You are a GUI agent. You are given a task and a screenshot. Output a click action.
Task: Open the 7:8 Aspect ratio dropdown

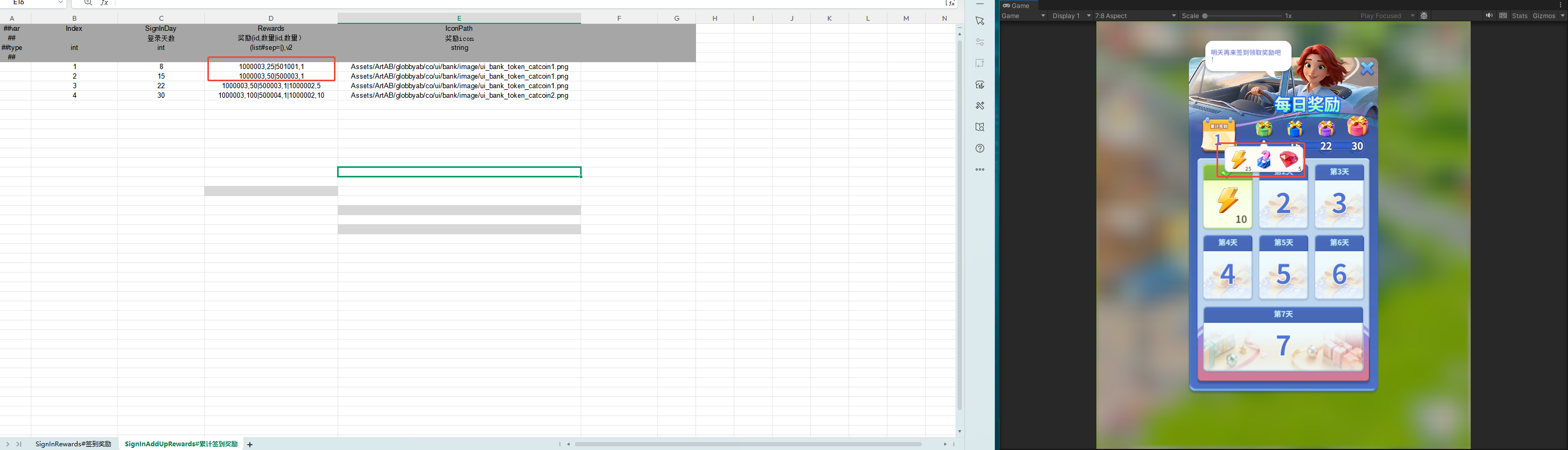1135,16
